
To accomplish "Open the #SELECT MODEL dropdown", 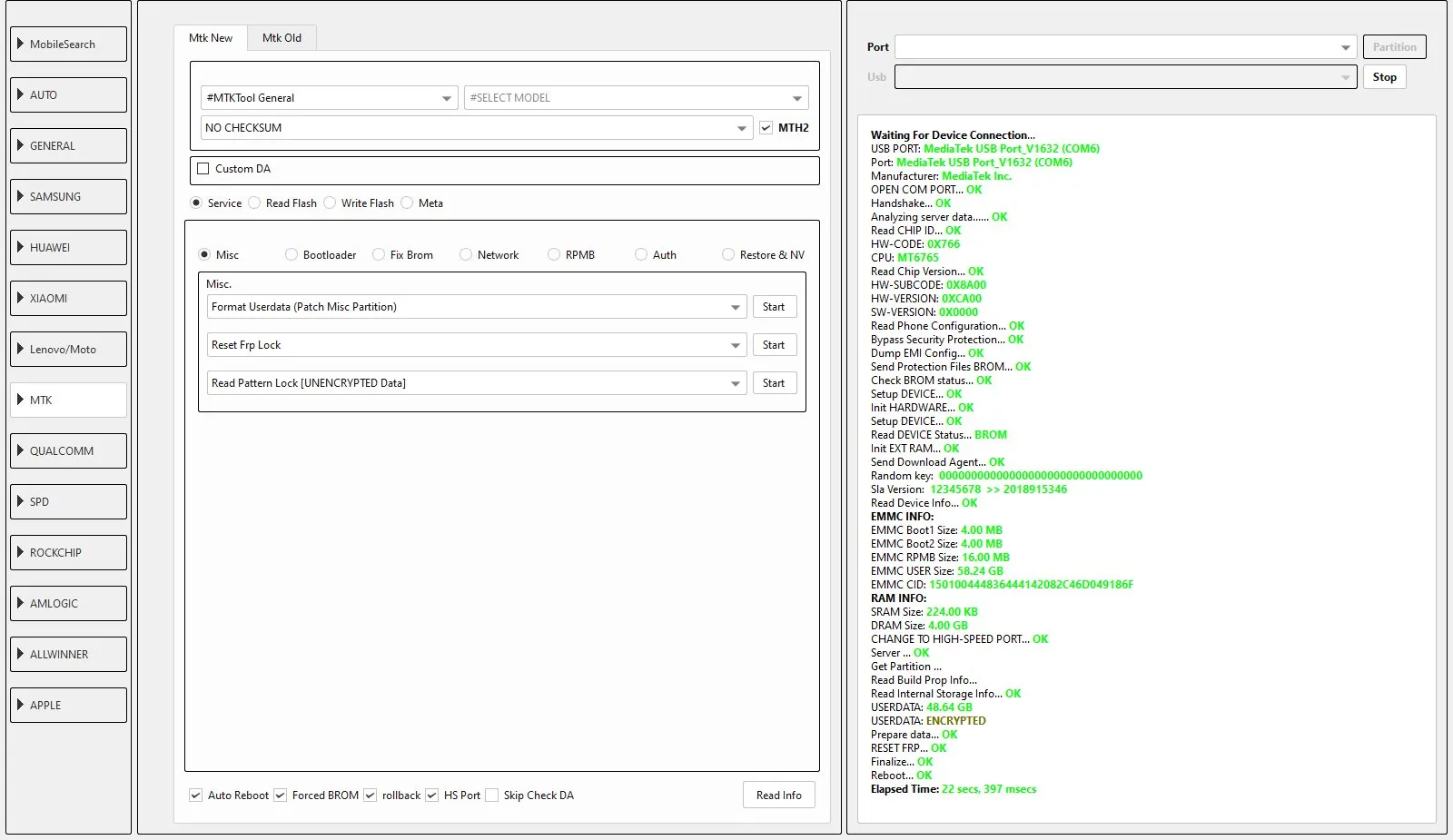I will [636, 98].
